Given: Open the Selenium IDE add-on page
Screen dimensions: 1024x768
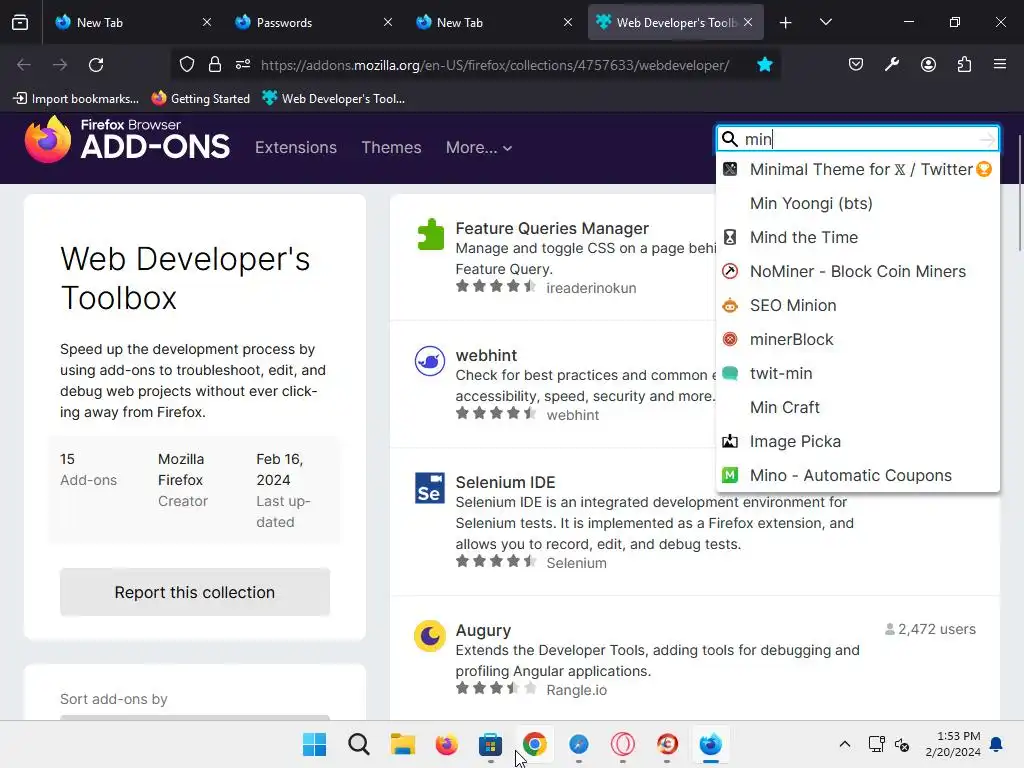Looking at the screenshot, I should pos(505,482).
